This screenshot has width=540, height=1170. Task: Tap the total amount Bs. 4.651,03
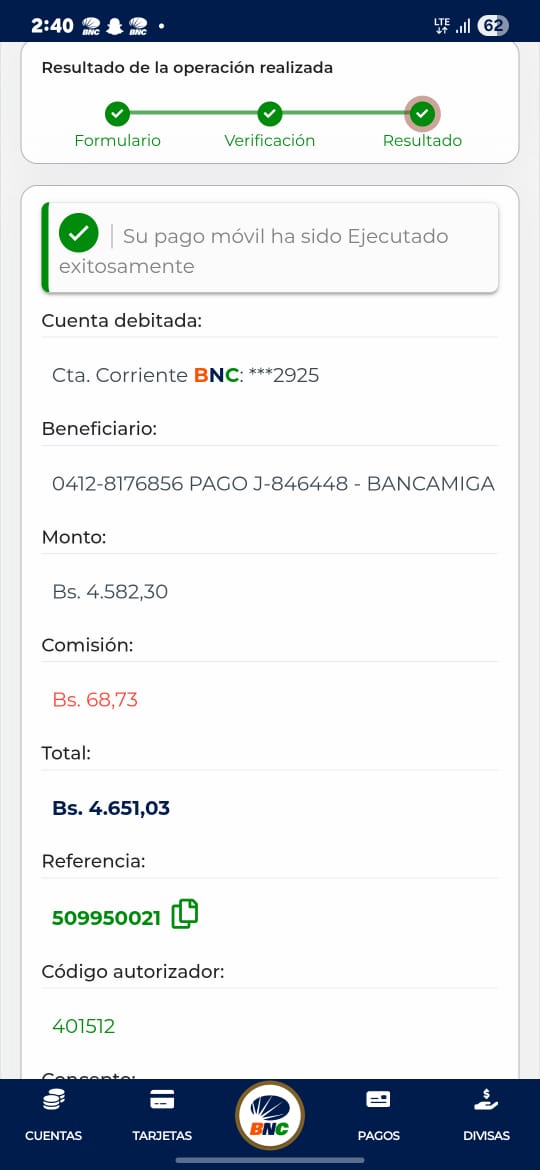(x=111, y=808)
